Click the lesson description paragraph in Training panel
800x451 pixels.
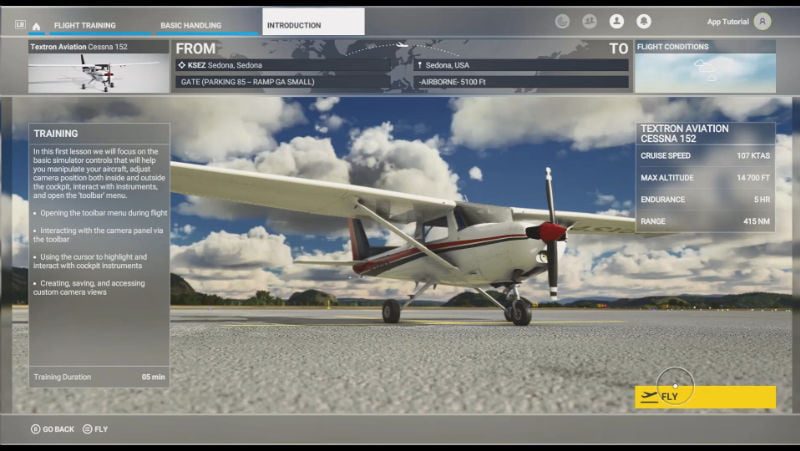[99, 173]
